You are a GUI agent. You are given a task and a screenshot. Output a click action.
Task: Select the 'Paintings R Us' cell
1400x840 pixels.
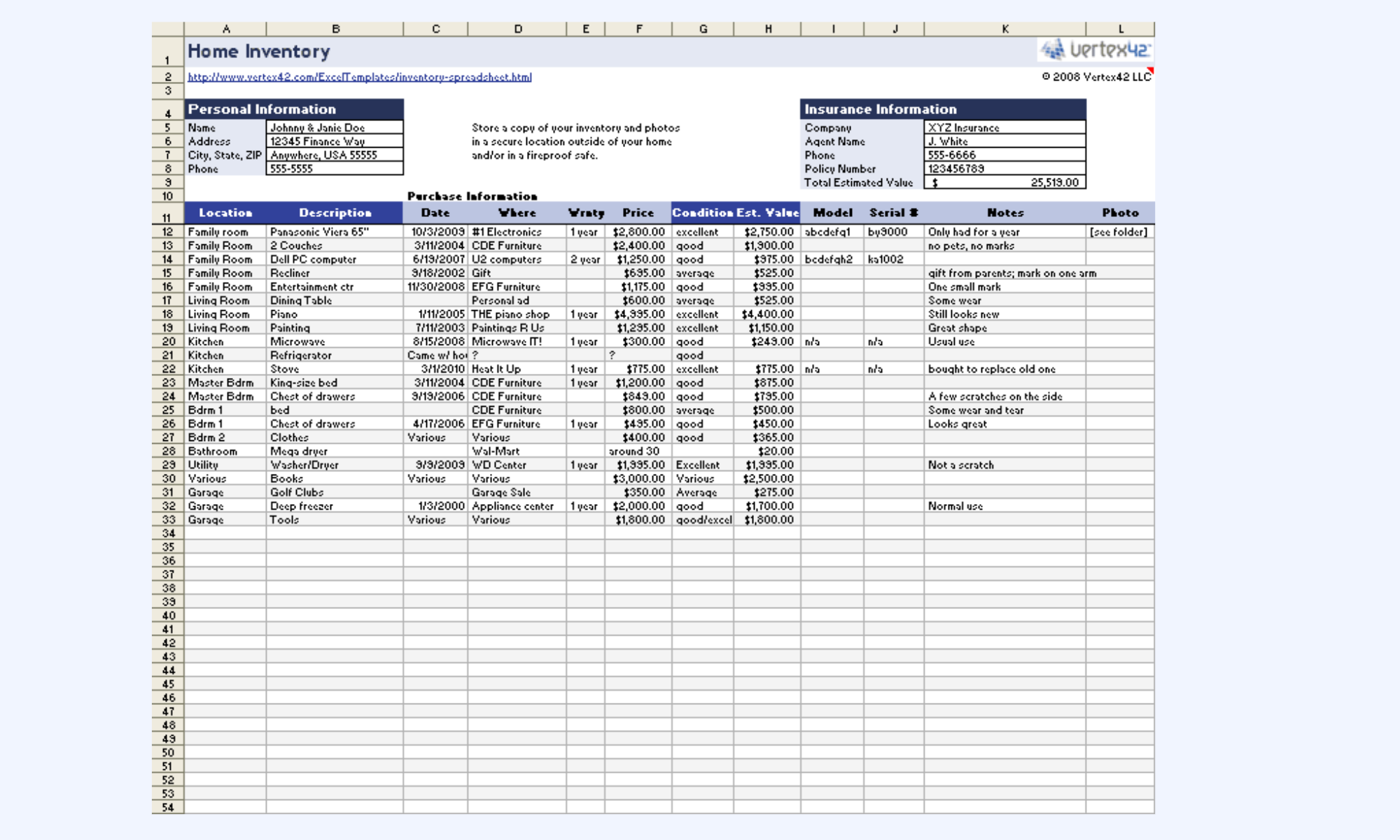click(517, 328)
